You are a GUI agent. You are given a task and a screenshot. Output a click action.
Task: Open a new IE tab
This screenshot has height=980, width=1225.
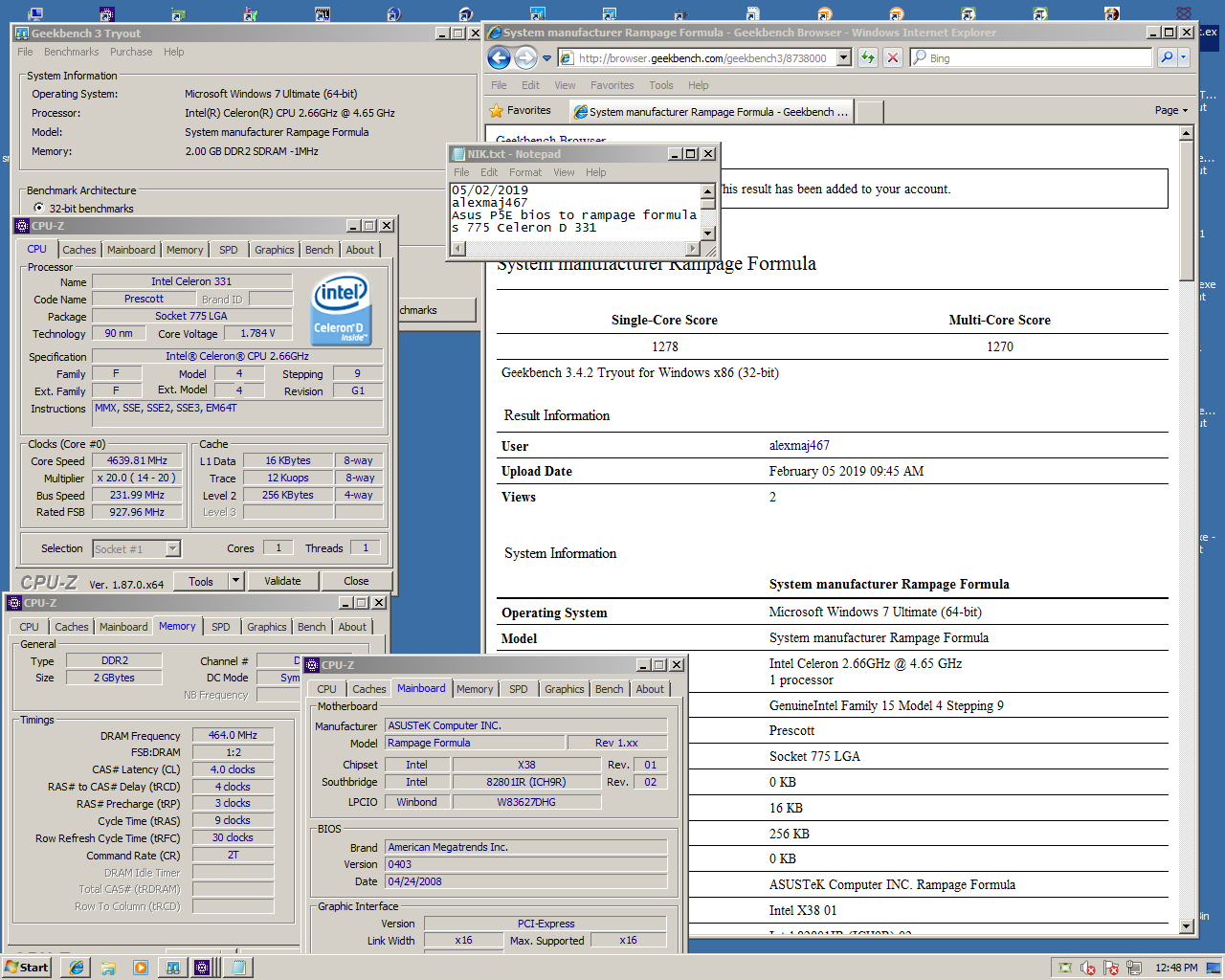[x=869, y=112]
